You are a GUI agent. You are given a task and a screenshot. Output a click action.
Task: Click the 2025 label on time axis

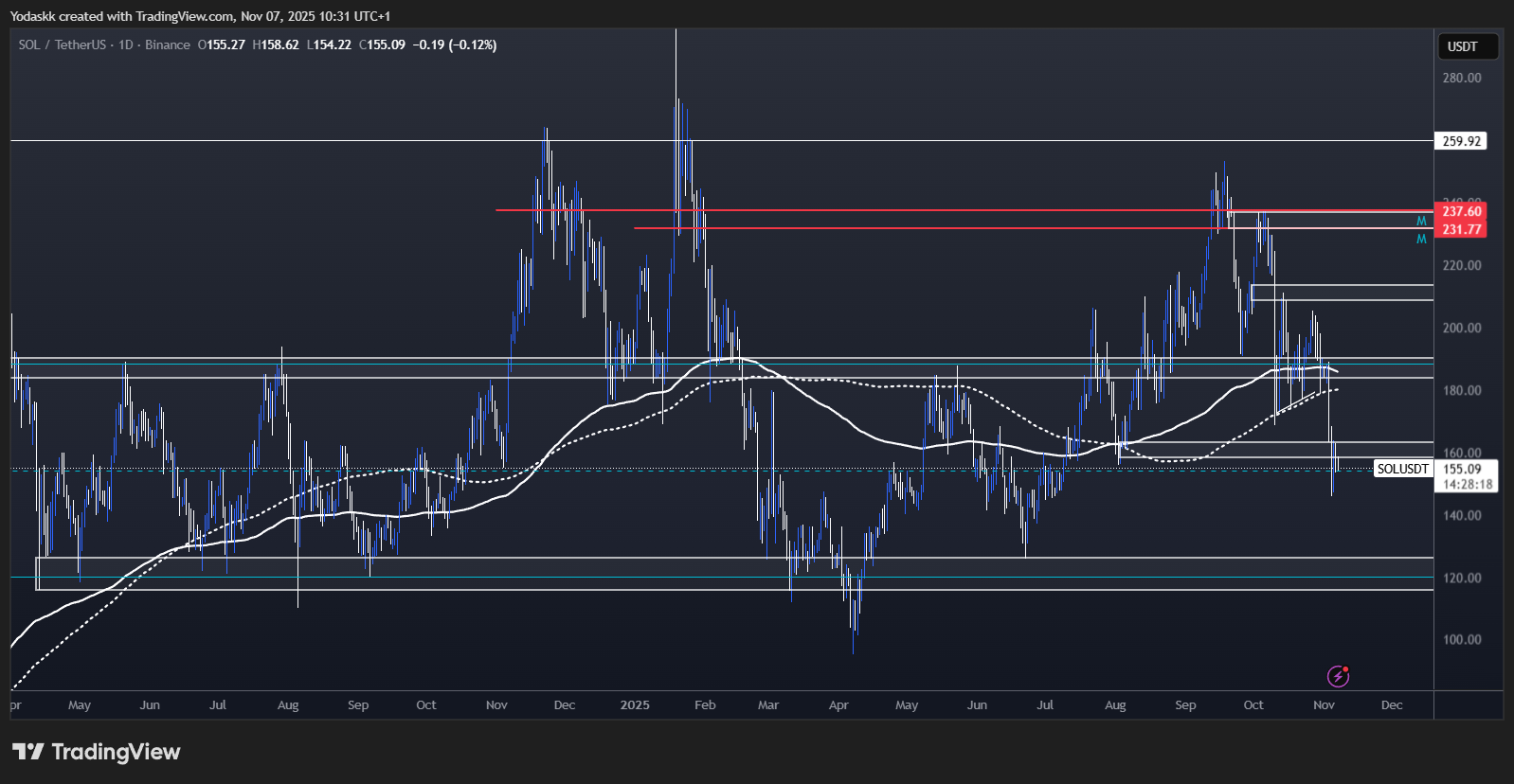(635, 705)
